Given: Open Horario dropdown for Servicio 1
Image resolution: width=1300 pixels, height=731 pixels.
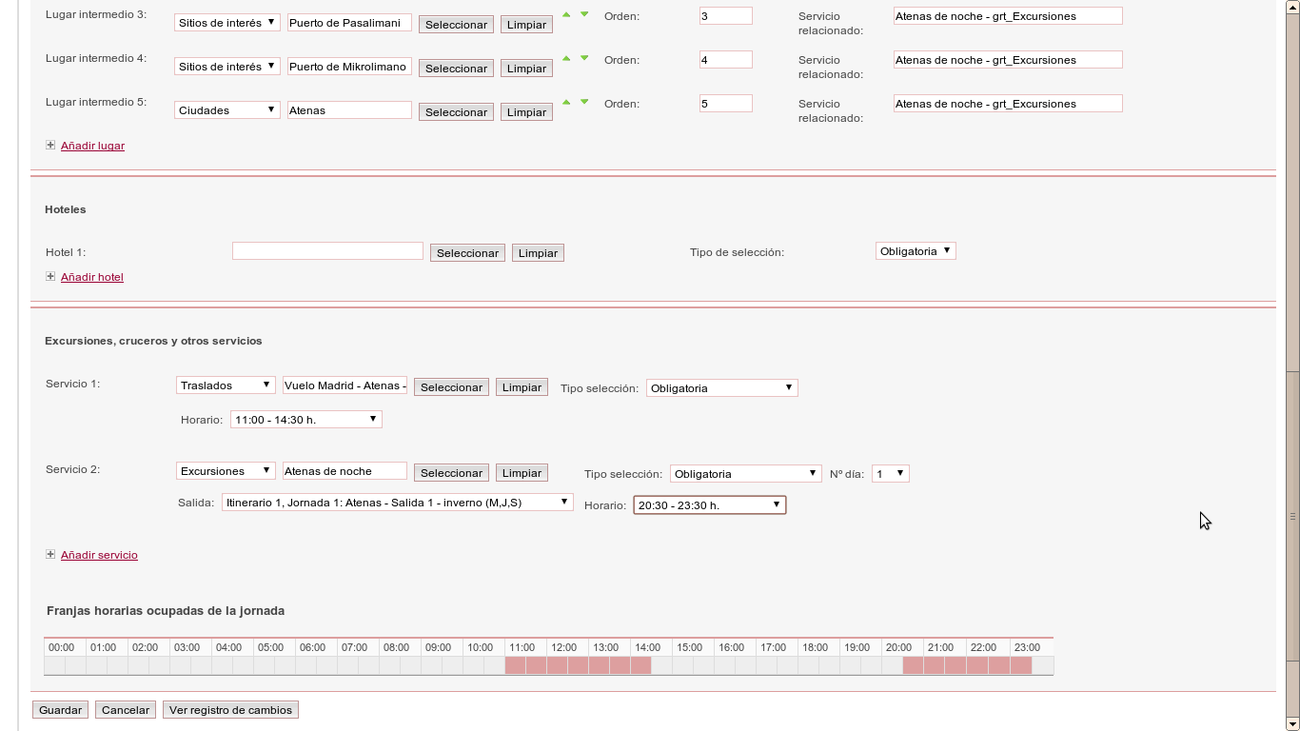Looking at the screenshot, I should (305, 419).
